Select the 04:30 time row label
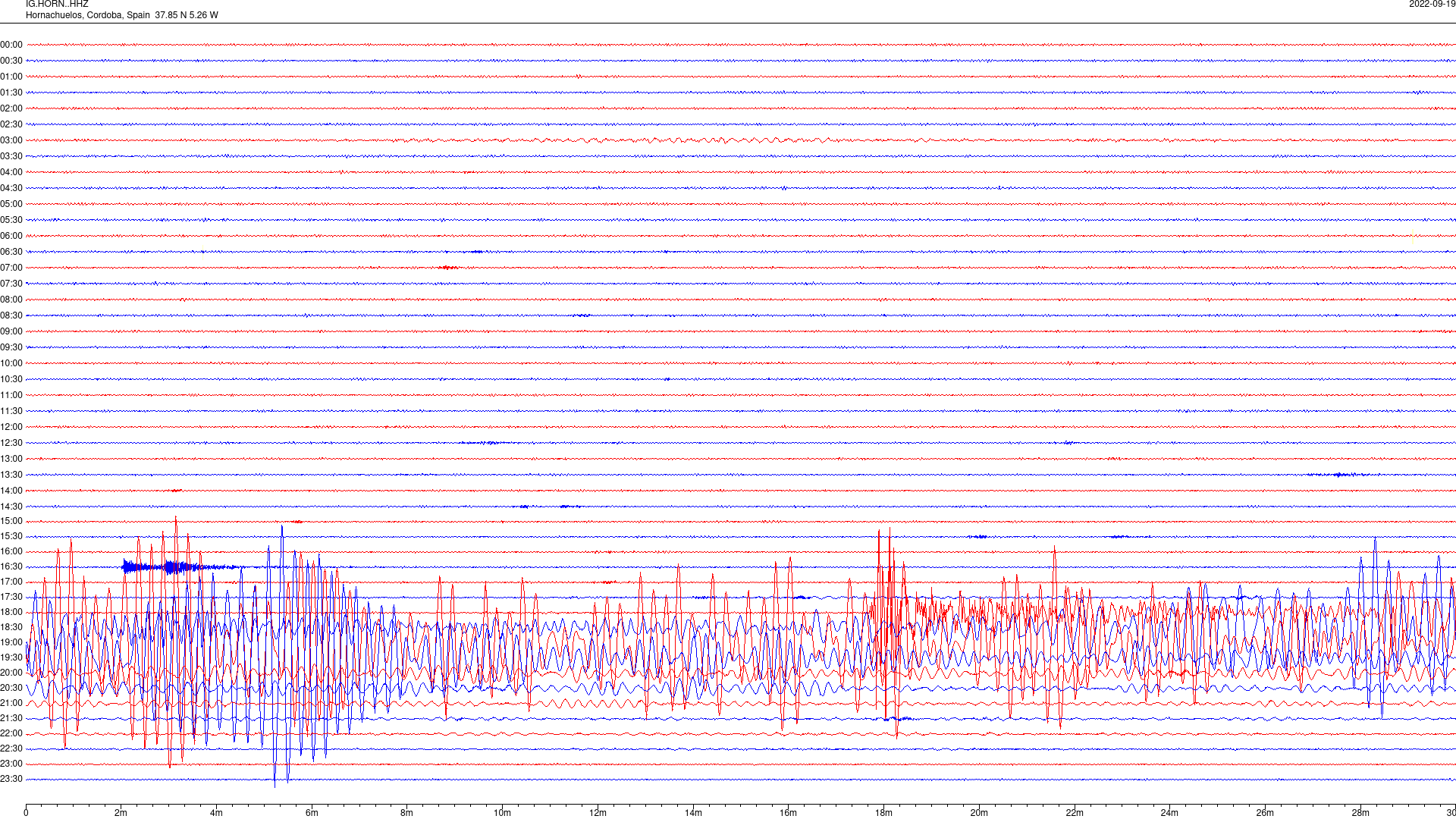1456x819 pixels. click(x=11, y=188)
